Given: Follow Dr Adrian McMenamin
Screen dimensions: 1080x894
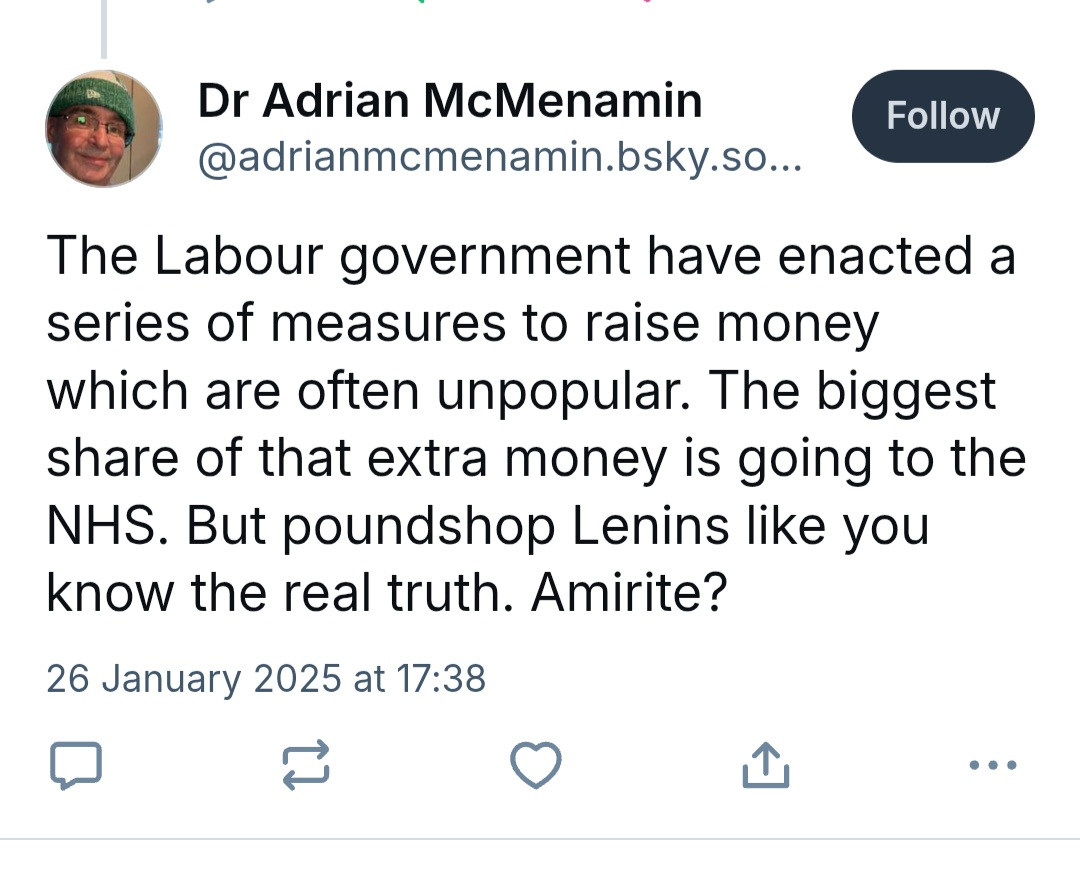Looking at the screenshot, I should coord(942,116).
